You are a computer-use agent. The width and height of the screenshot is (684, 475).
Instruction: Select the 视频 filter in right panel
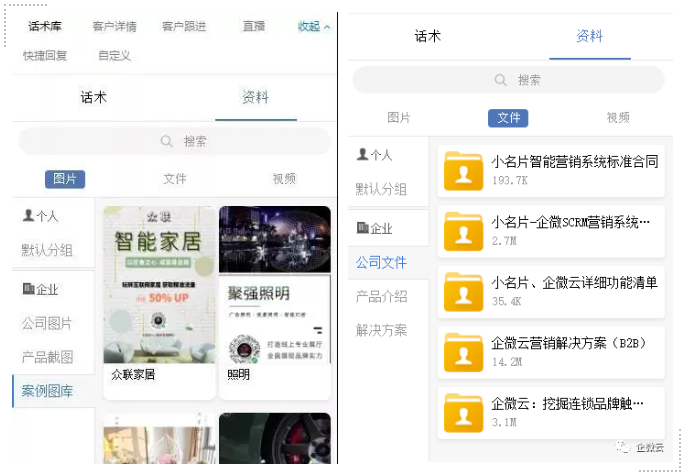coord(618,118)
